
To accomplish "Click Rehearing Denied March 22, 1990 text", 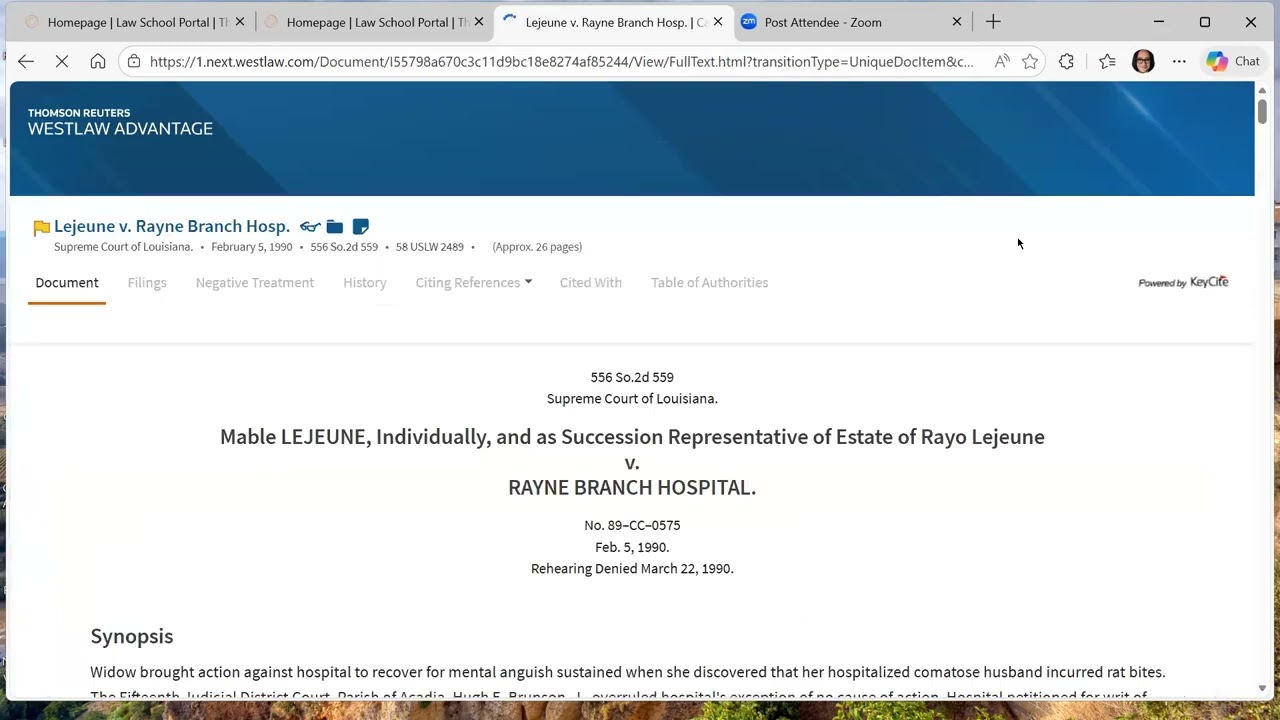I will point(632,568).
